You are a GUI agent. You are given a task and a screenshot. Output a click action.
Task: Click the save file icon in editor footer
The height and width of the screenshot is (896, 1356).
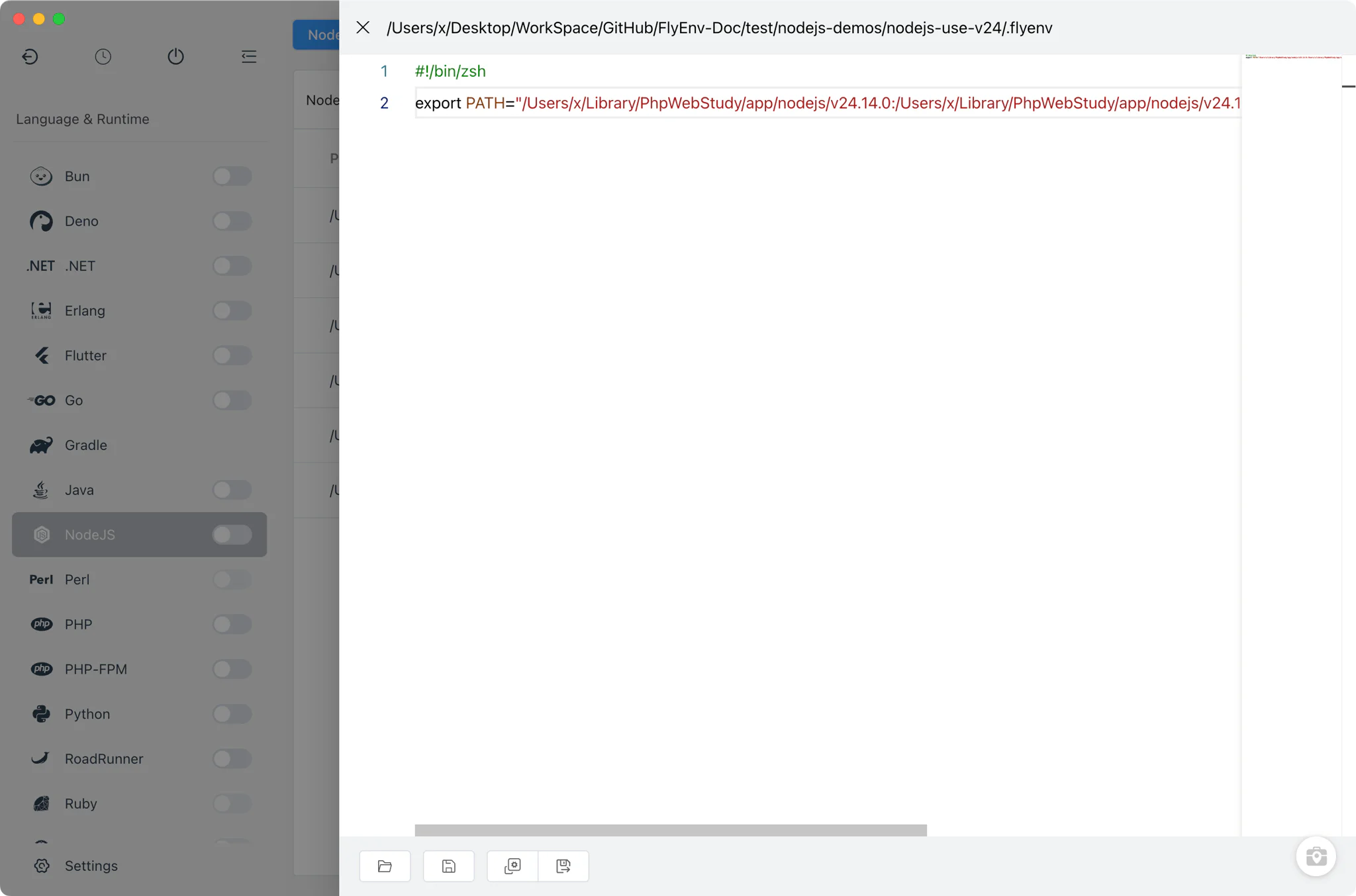tap(449, 866)
